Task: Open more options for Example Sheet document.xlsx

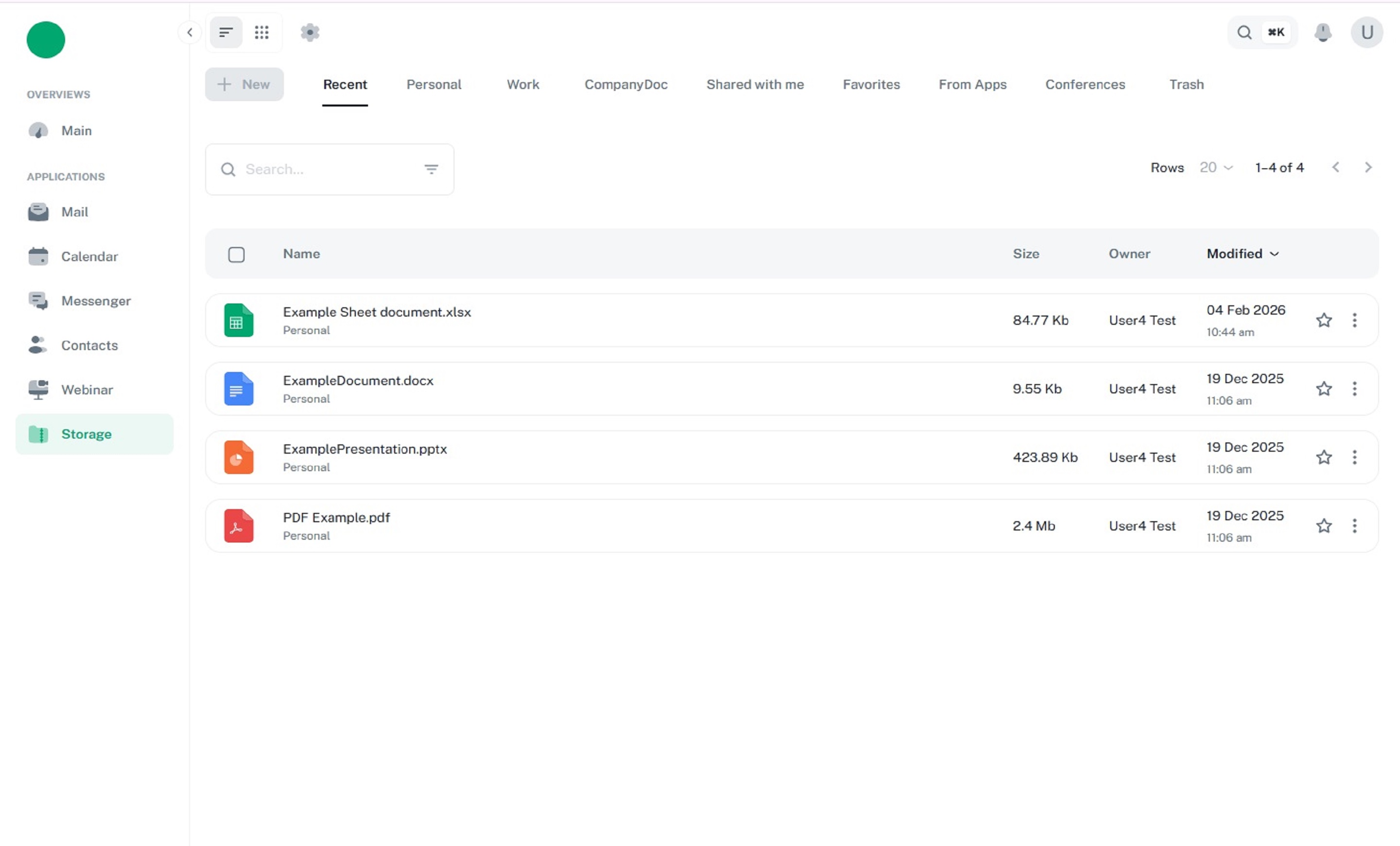Action: pyautogui.click(x=1354, y=320)
